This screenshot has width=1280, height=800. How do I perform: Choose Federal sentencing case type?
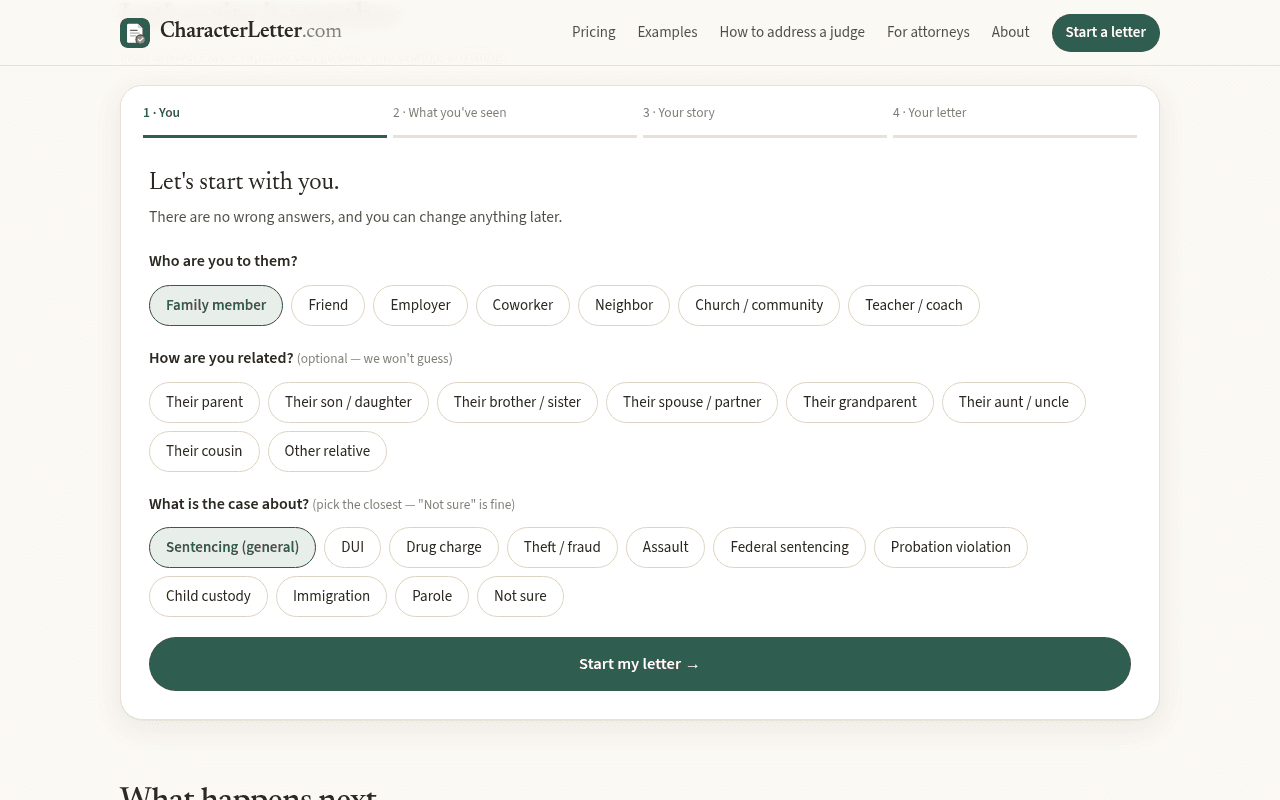(x=789, y=547)
